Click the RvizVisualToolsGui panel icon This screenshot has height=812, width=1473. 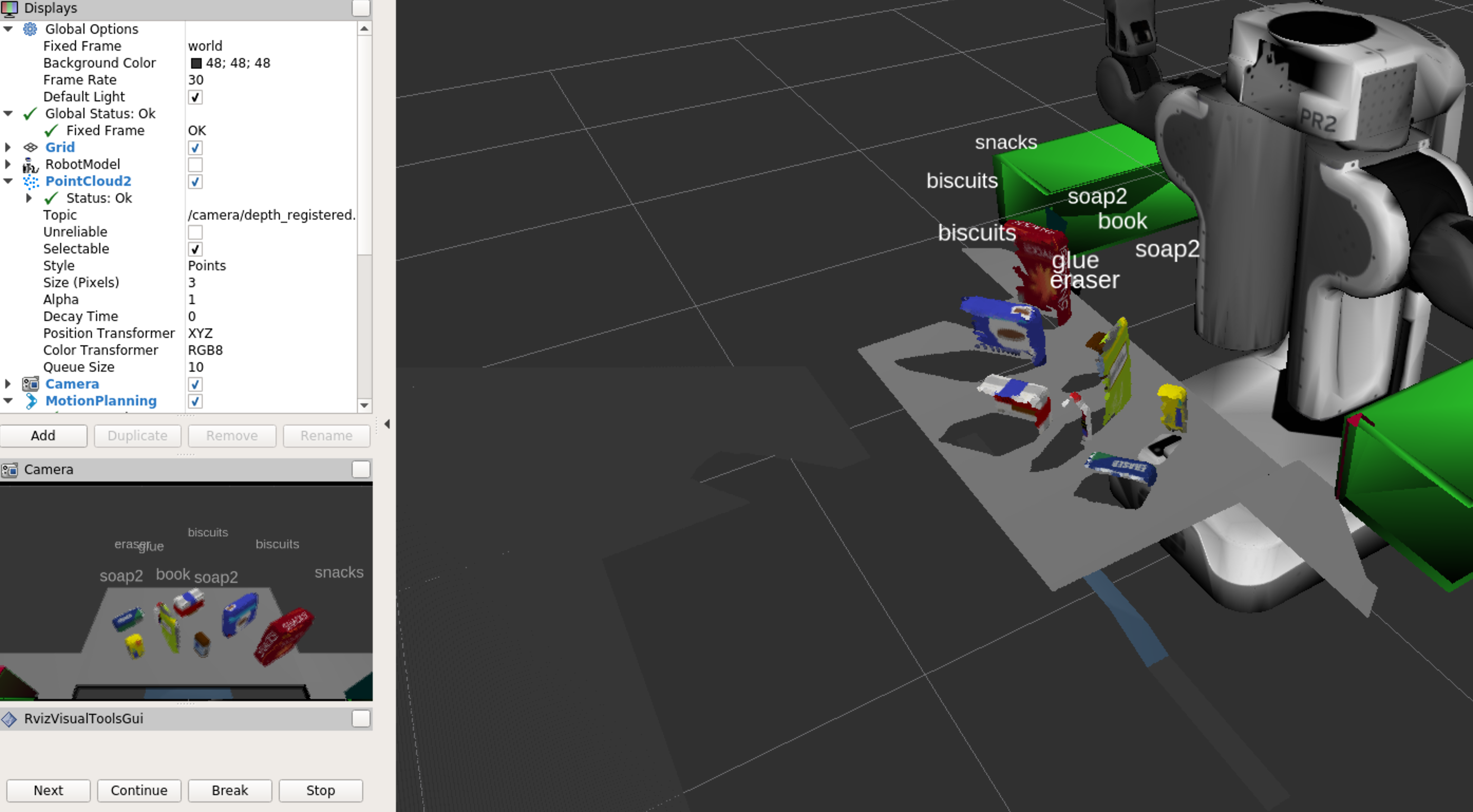(9, 719)
